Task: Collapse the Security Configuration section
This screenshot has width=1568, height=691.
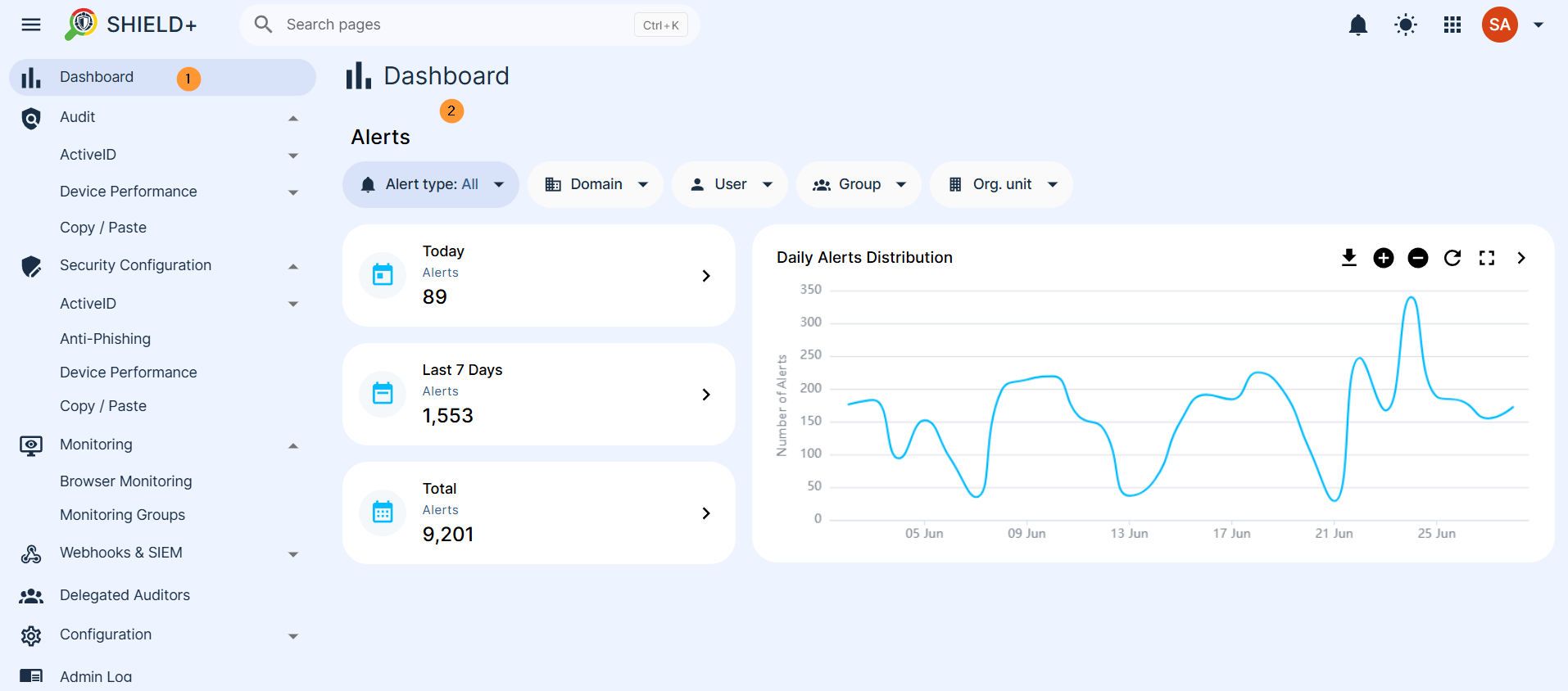Action: point(293,267)
